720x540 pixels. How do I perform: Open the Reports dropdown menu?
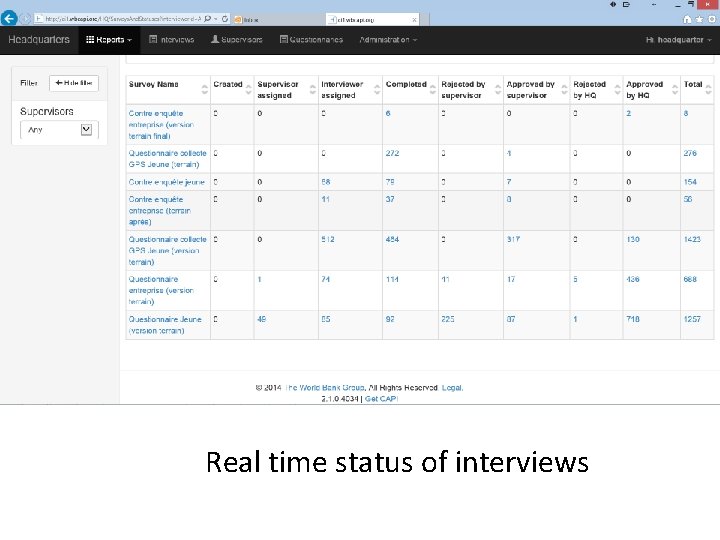coord(109,40)
